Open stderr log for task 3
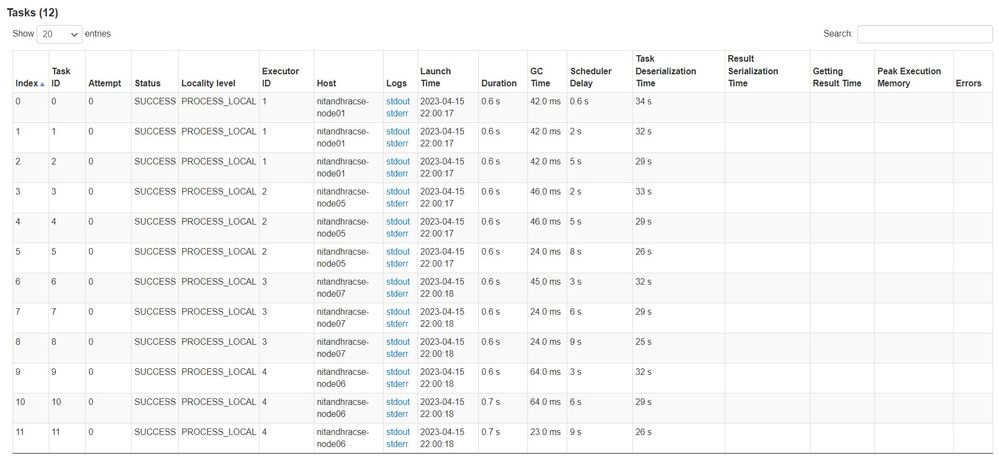The width and height of the screenshot is (999, 459). tap(397, 203)
